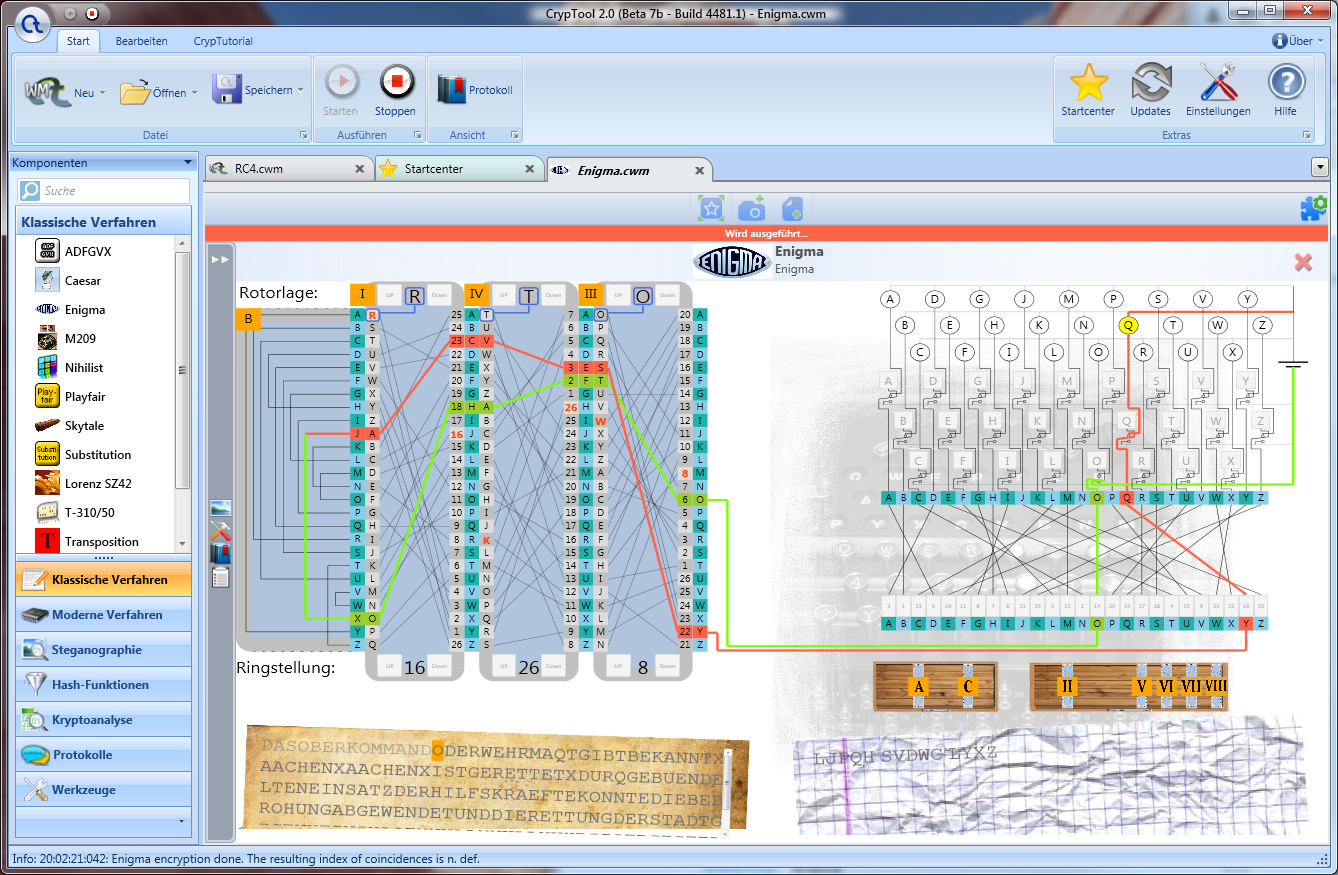Click reflector B label on Enigma
Image resolution: width=1338 pixels, height=875 pixels.
click(249, 321)
